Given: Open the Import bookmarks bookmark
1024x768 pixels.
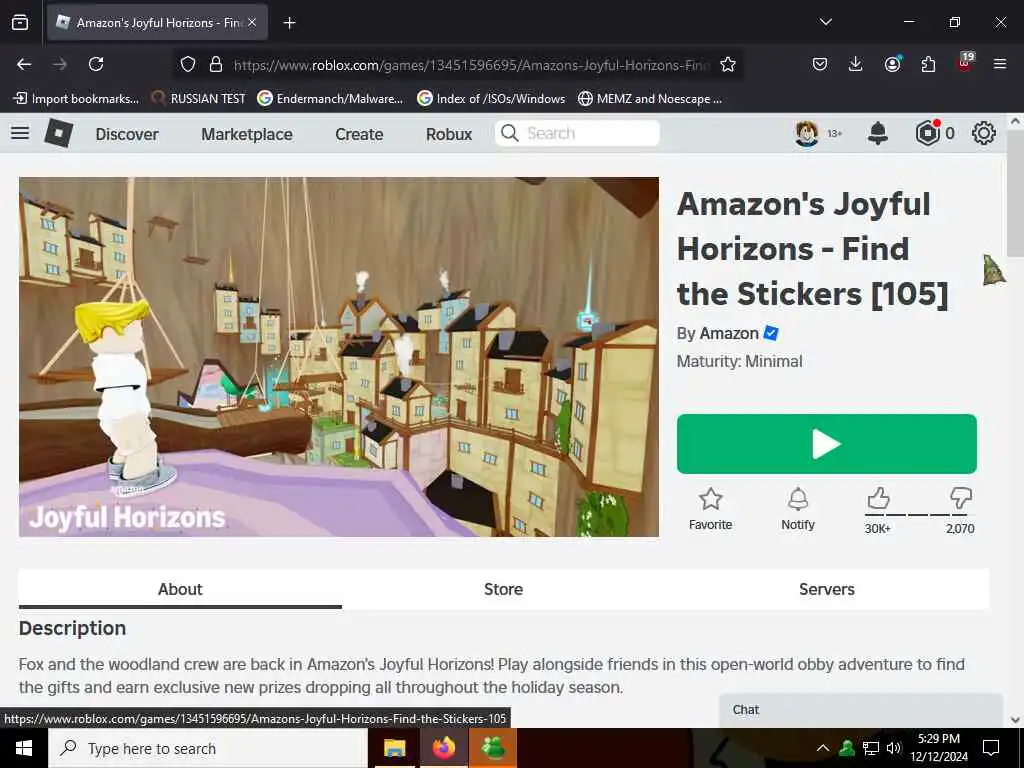Looking at the screenshot, I should coord(76,99).
